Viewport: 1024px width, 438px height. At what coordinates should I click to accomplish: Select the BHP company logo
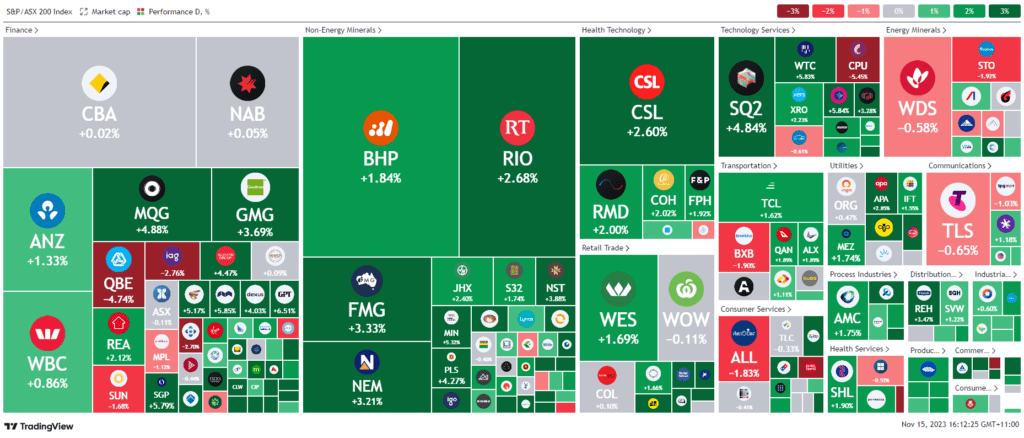point(380,126)
